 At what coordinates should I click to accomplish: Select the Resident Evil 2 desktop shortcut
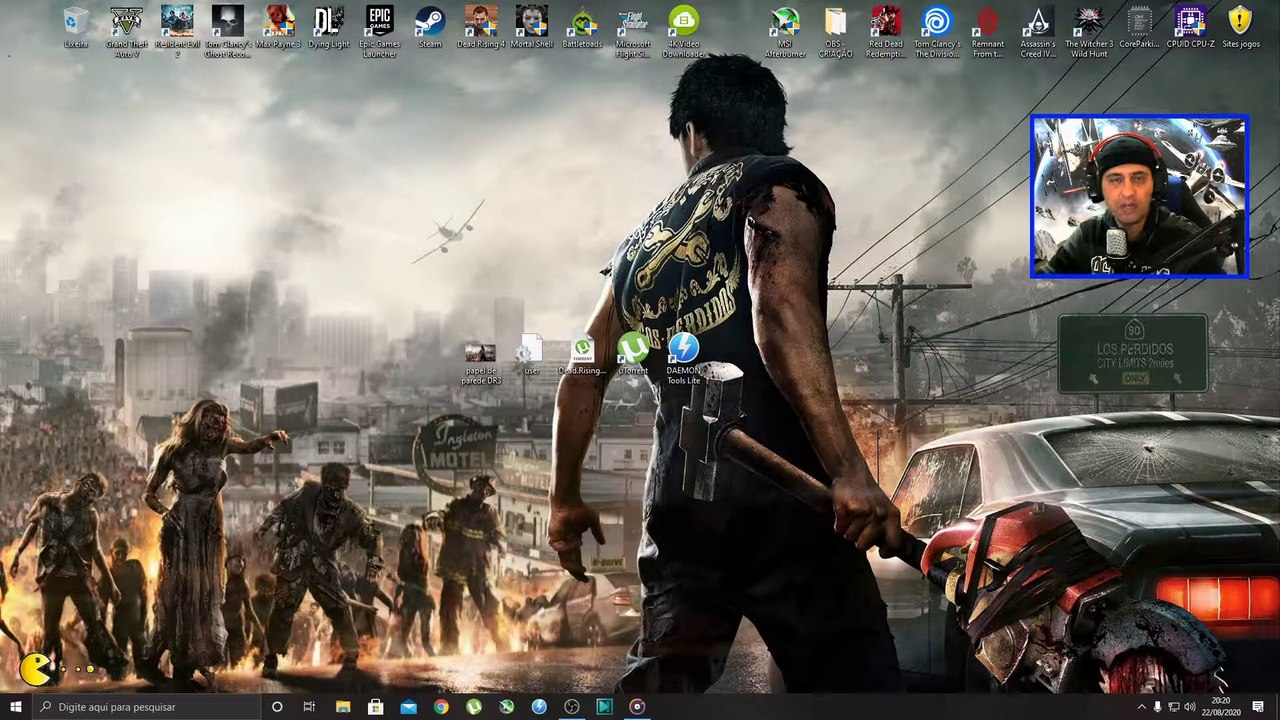point(177,31)
